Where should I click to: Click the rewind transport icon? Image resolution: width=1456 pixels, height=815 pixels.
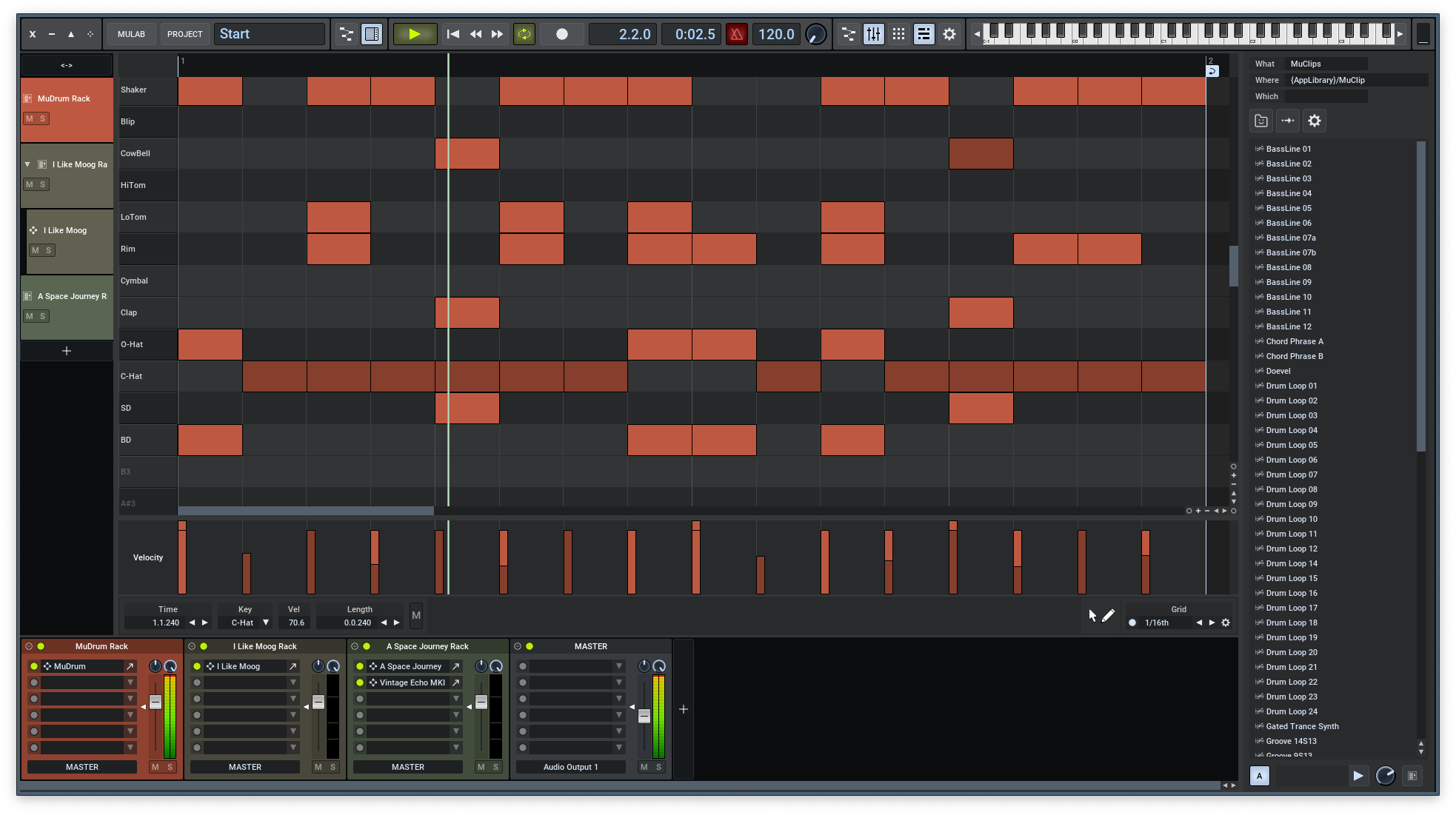click(475, 34)
